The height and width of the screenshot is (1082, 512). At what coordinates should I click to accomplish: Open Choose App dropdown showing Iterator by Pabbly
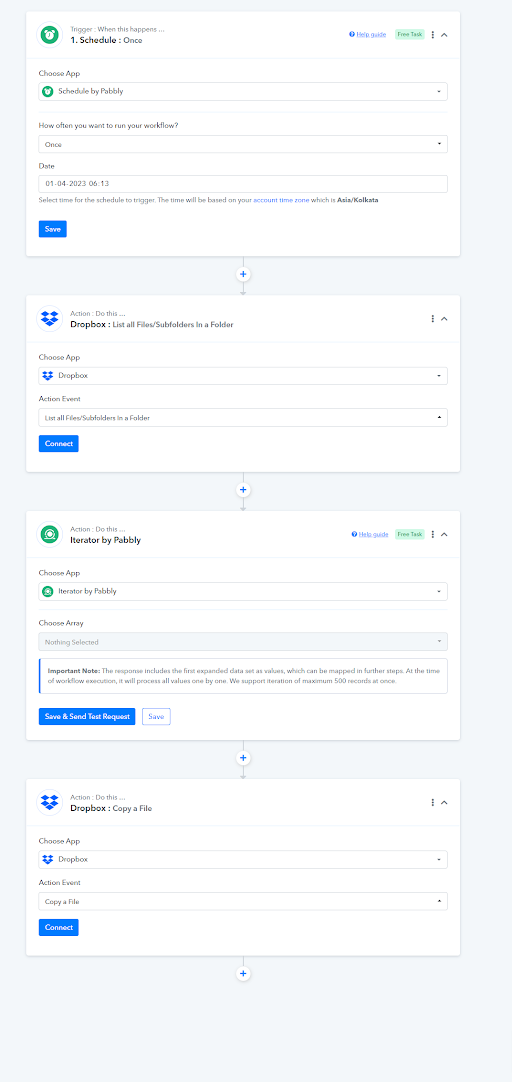pyautogui.click(x=243, y=591)
